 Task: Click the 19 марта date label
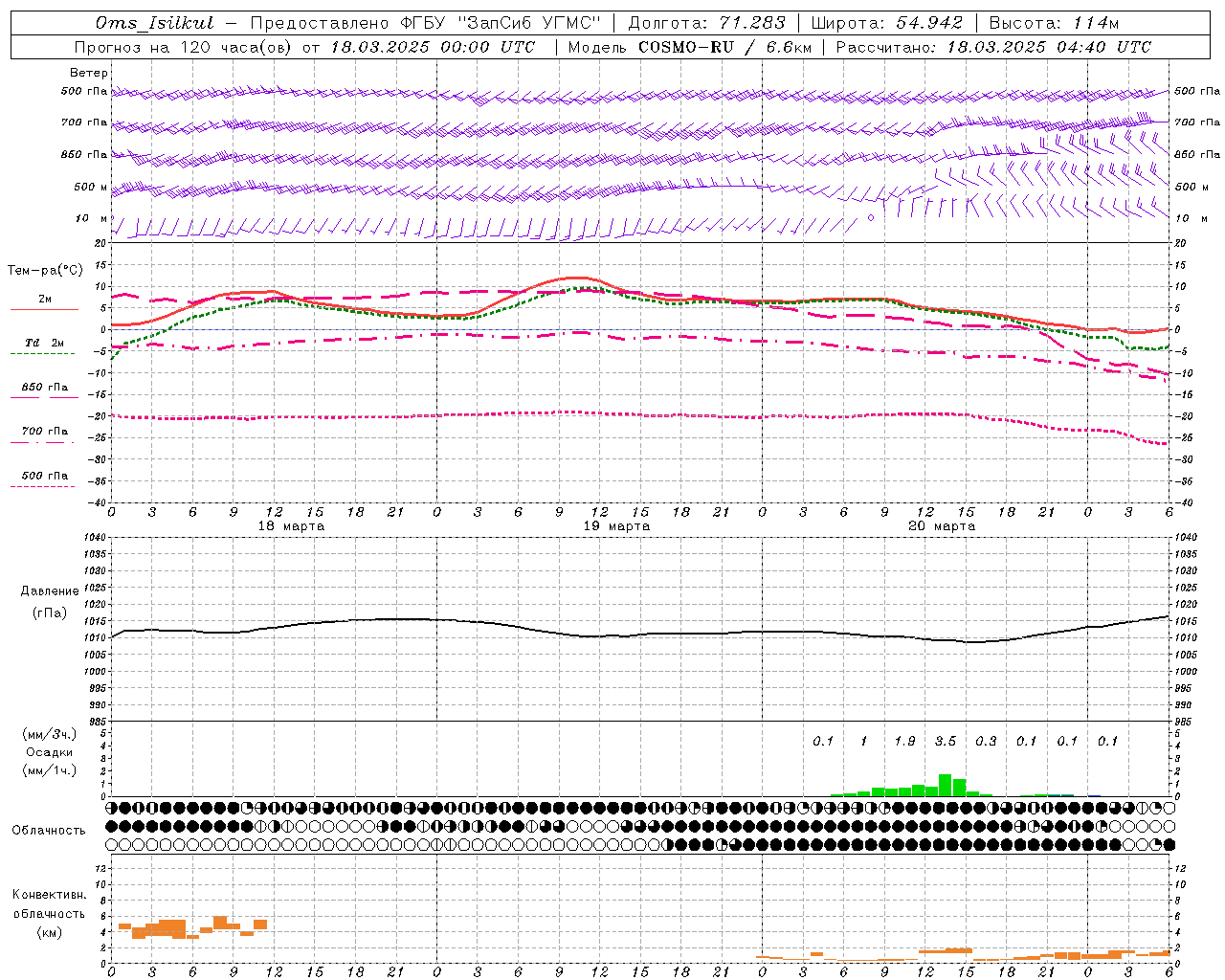click(616, 526)
